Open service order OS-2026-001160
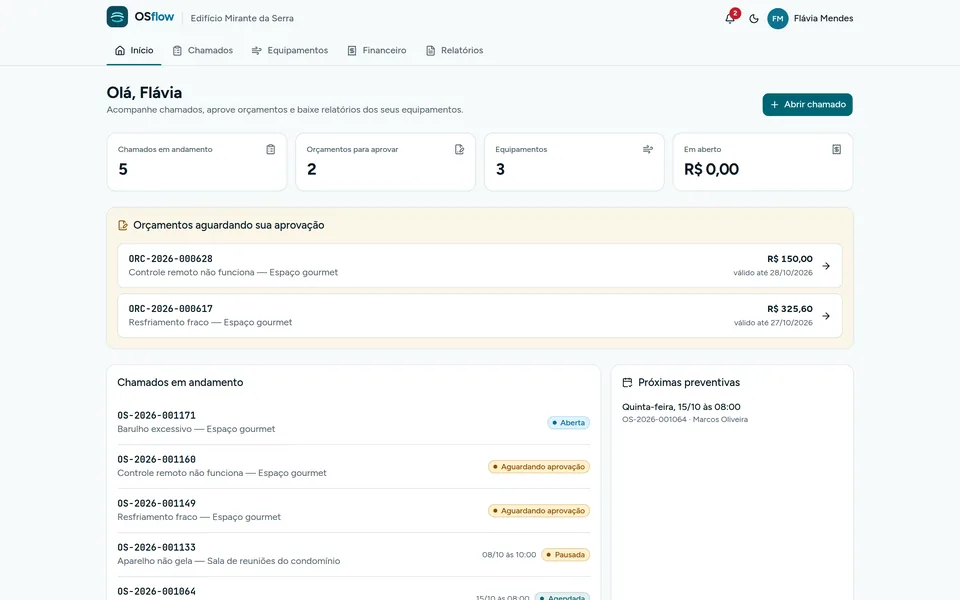Screen dimensions: 960x600 (x=353, y=467)
